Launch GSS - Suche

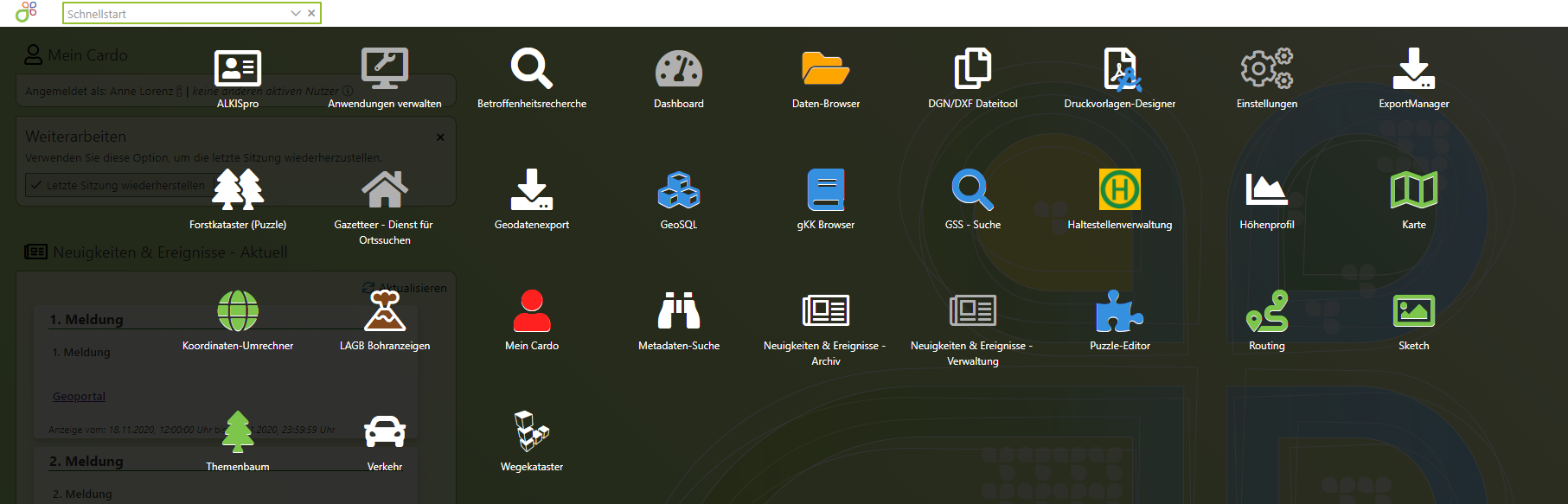(x=973, y=189)
